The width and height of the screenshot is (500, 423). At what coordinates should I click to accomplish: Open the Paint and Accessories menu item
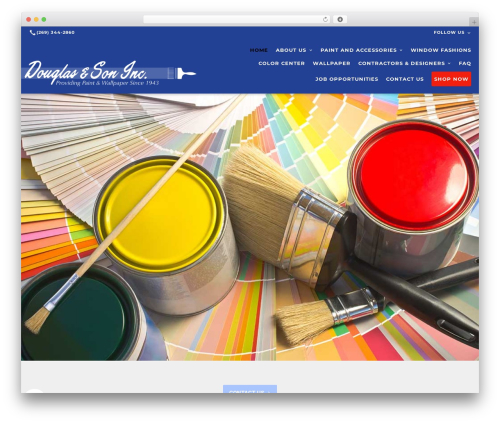(x=358, y=50)
